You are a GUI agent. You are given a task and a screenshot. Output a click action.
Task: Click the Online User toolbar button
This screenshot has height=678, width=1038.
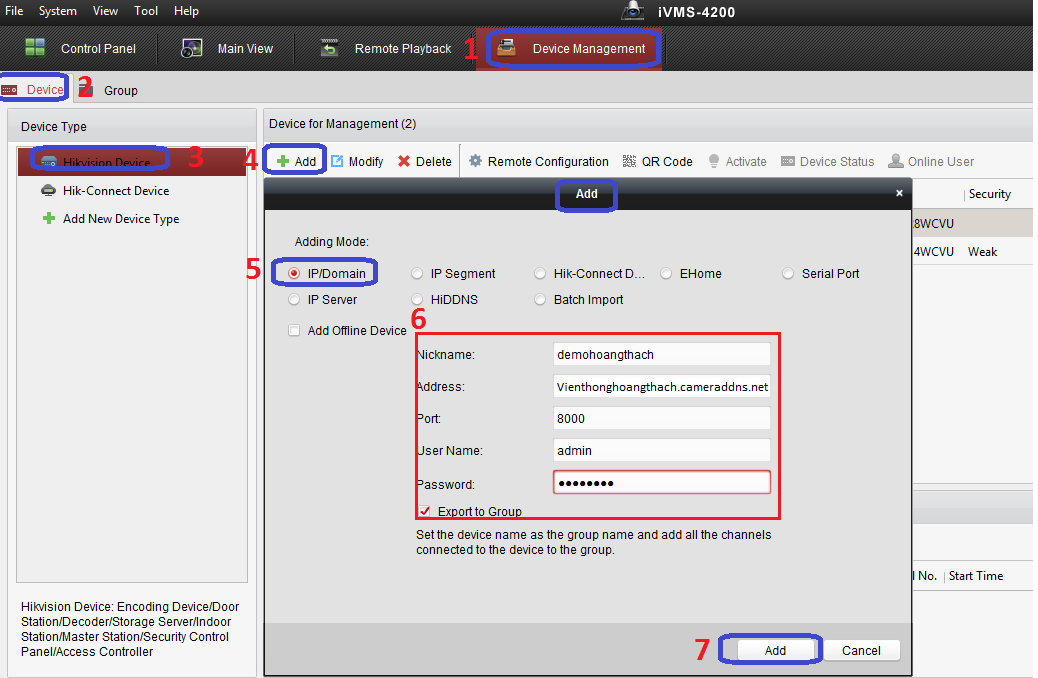931,162
